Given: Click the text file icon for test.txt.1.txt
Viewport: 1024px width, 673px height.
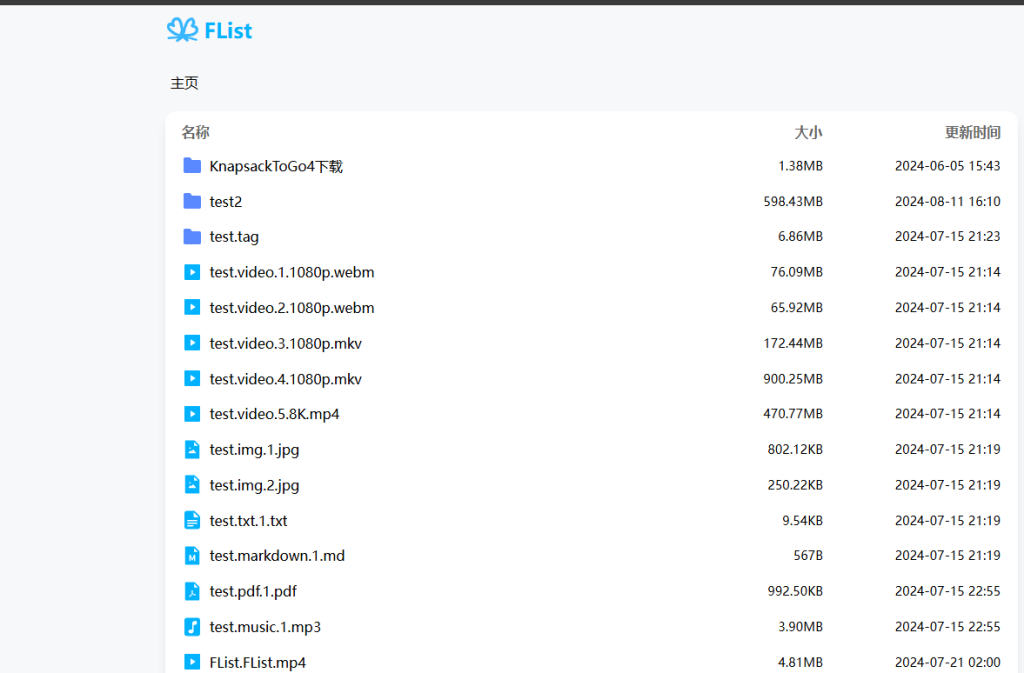Looking at the screenshot, I should coord(192,521).
